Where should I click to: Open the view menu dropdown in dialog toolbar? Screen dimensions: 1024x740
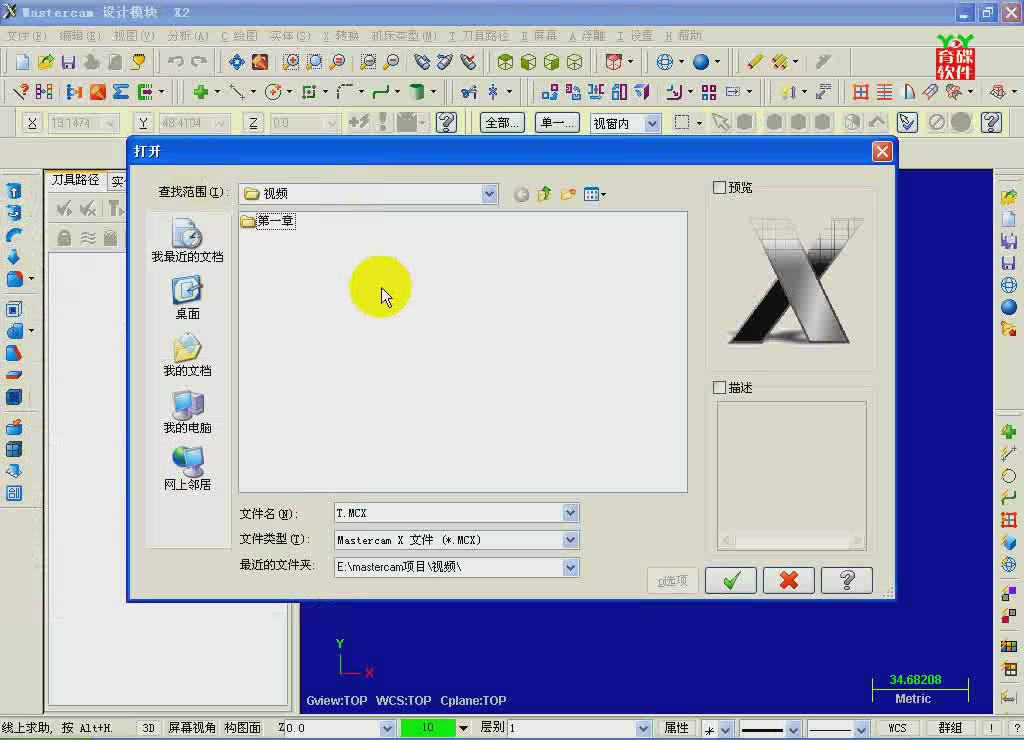(595, 194)
